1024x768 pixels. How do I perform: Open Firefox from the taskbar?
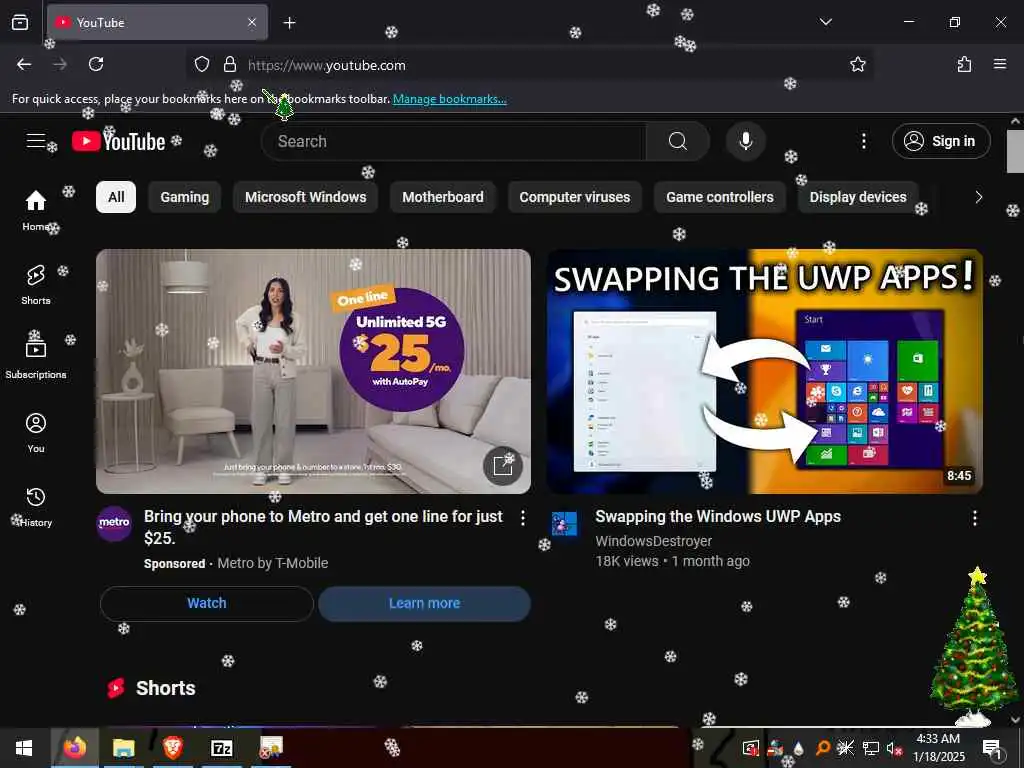[74, 748]
